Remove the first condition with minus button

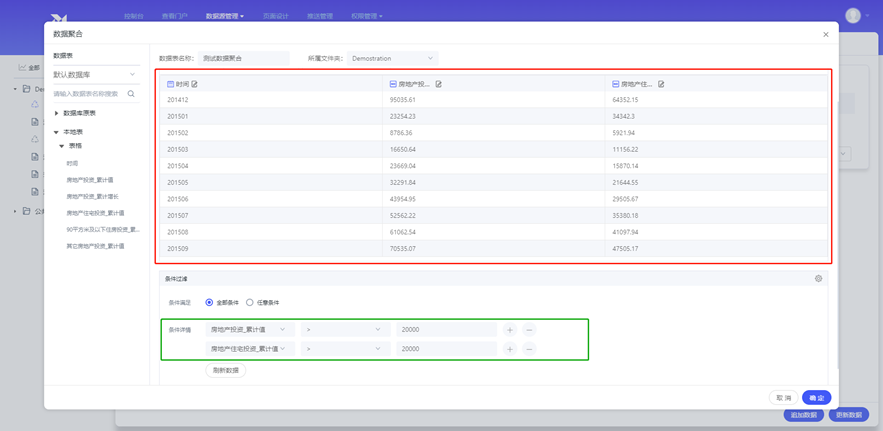[x=529, y=329]
